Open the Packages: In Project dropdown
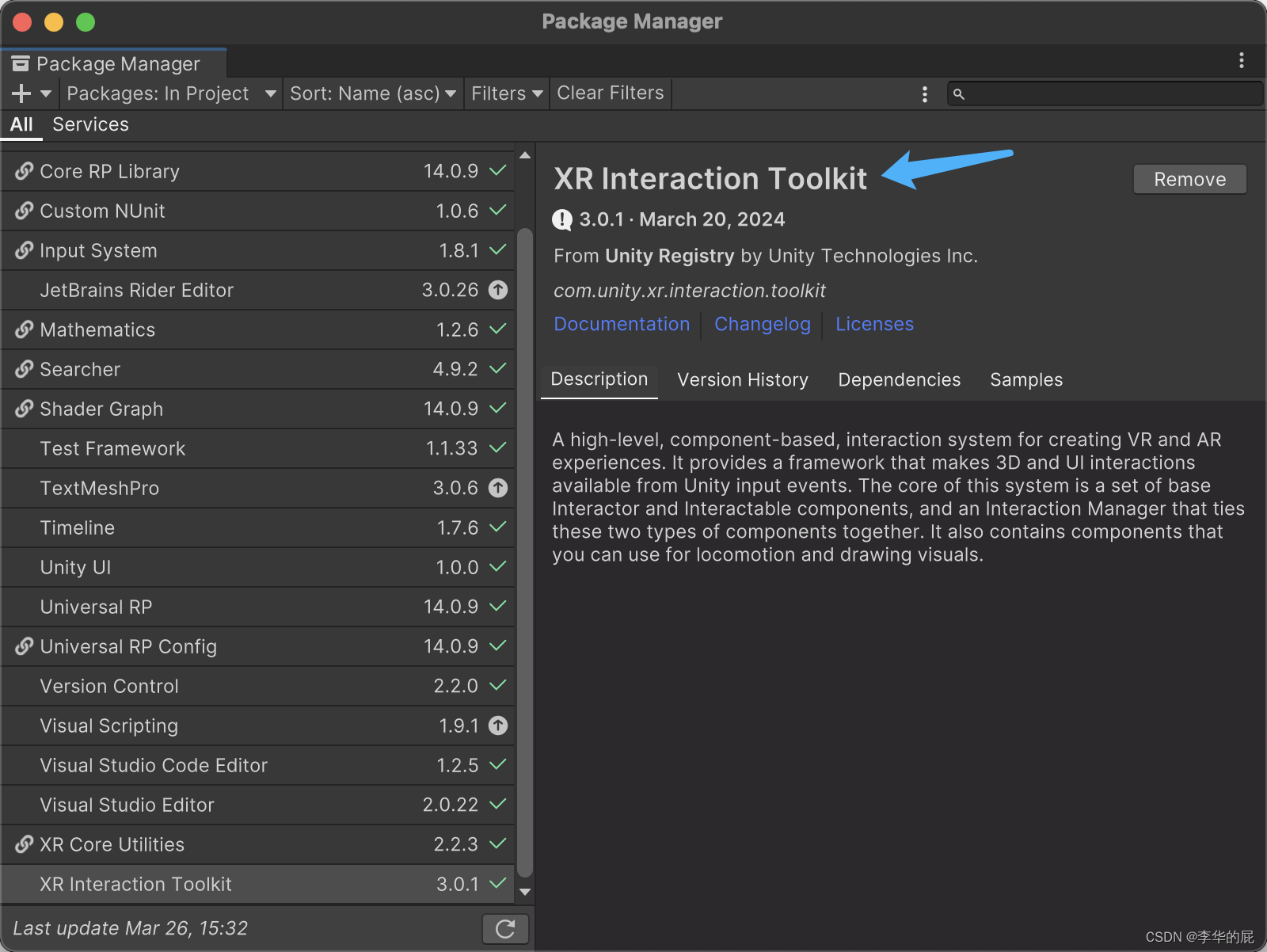Image resolution: width=1267 pixels, height=952 pixels. (171, 93)
